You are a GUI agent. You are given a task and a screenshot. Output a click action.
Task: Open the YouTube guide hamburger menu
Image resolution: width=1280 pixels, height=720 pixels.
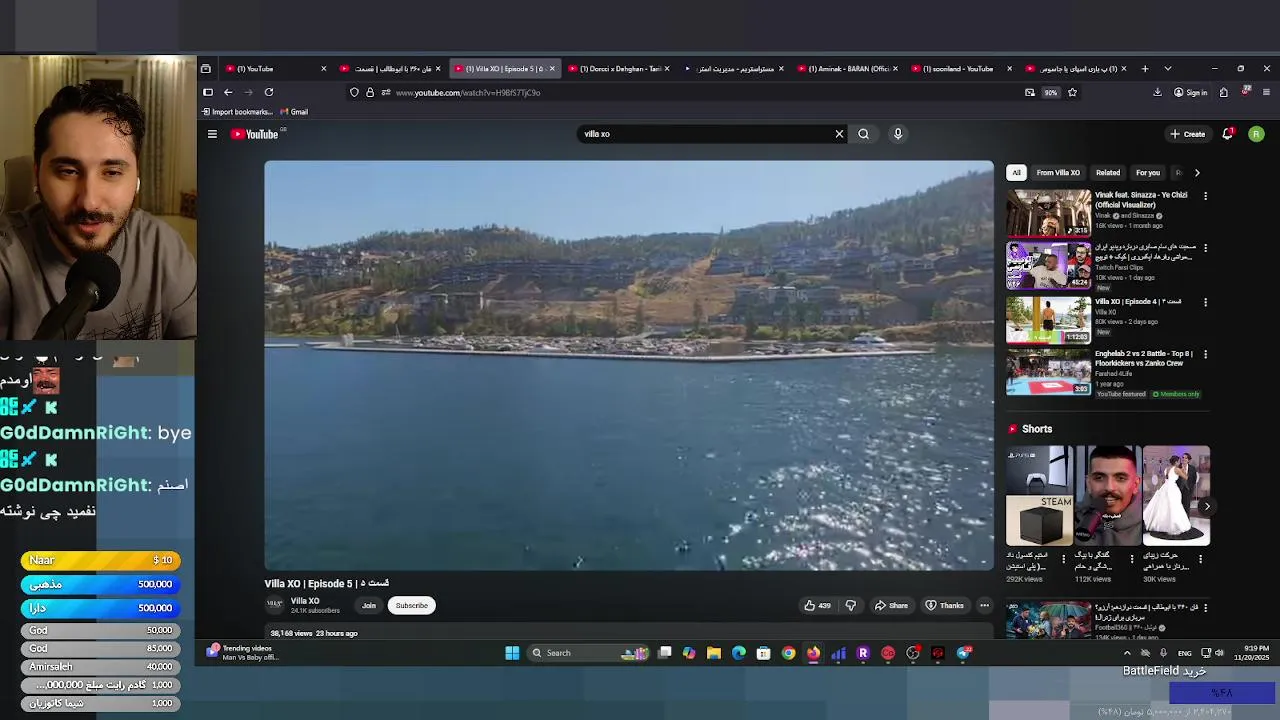click(x=212, y=134)
